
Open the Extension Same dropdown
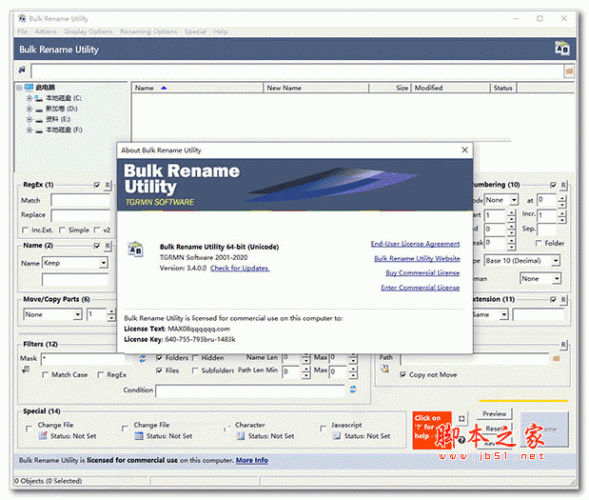[x=504, y=314]
